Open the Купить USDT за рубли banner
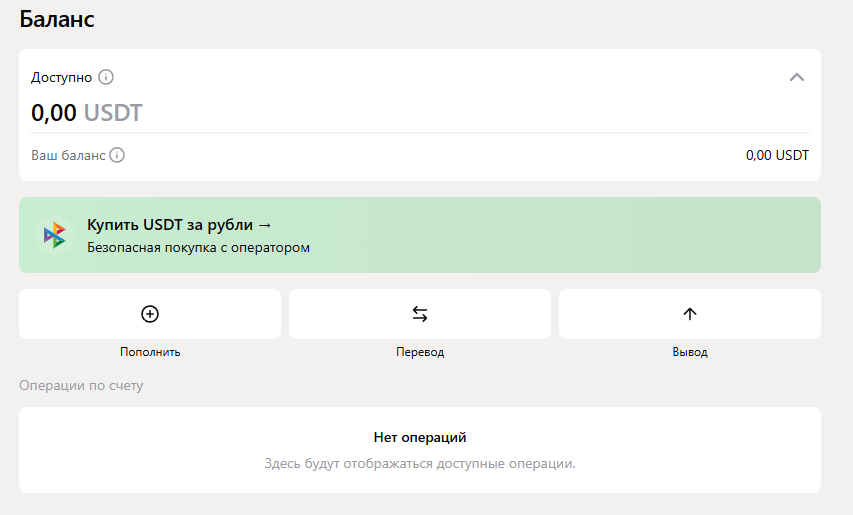The image size is (853, 515). tap(419, 235)
